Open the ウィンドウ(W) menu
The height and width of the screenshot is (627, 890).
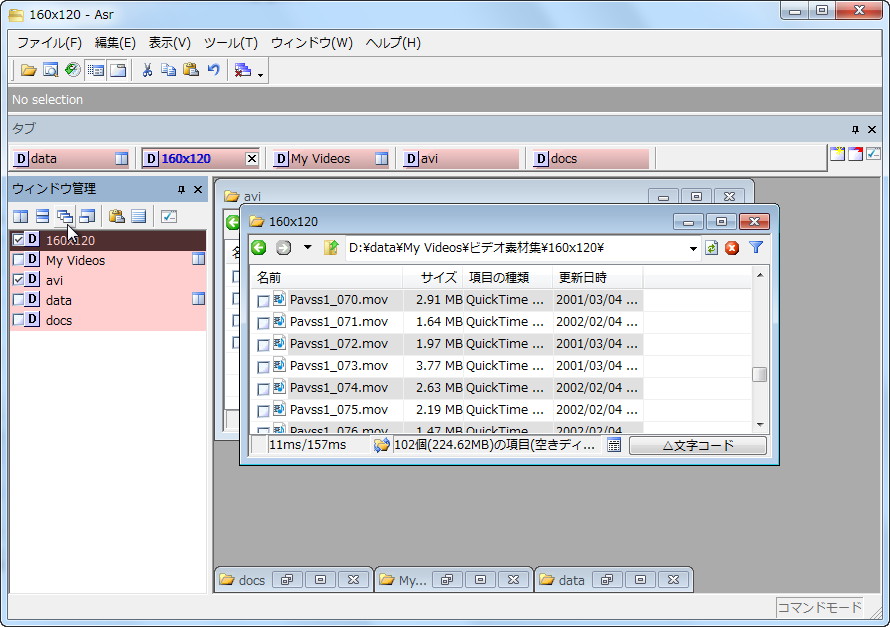[312, 43]
